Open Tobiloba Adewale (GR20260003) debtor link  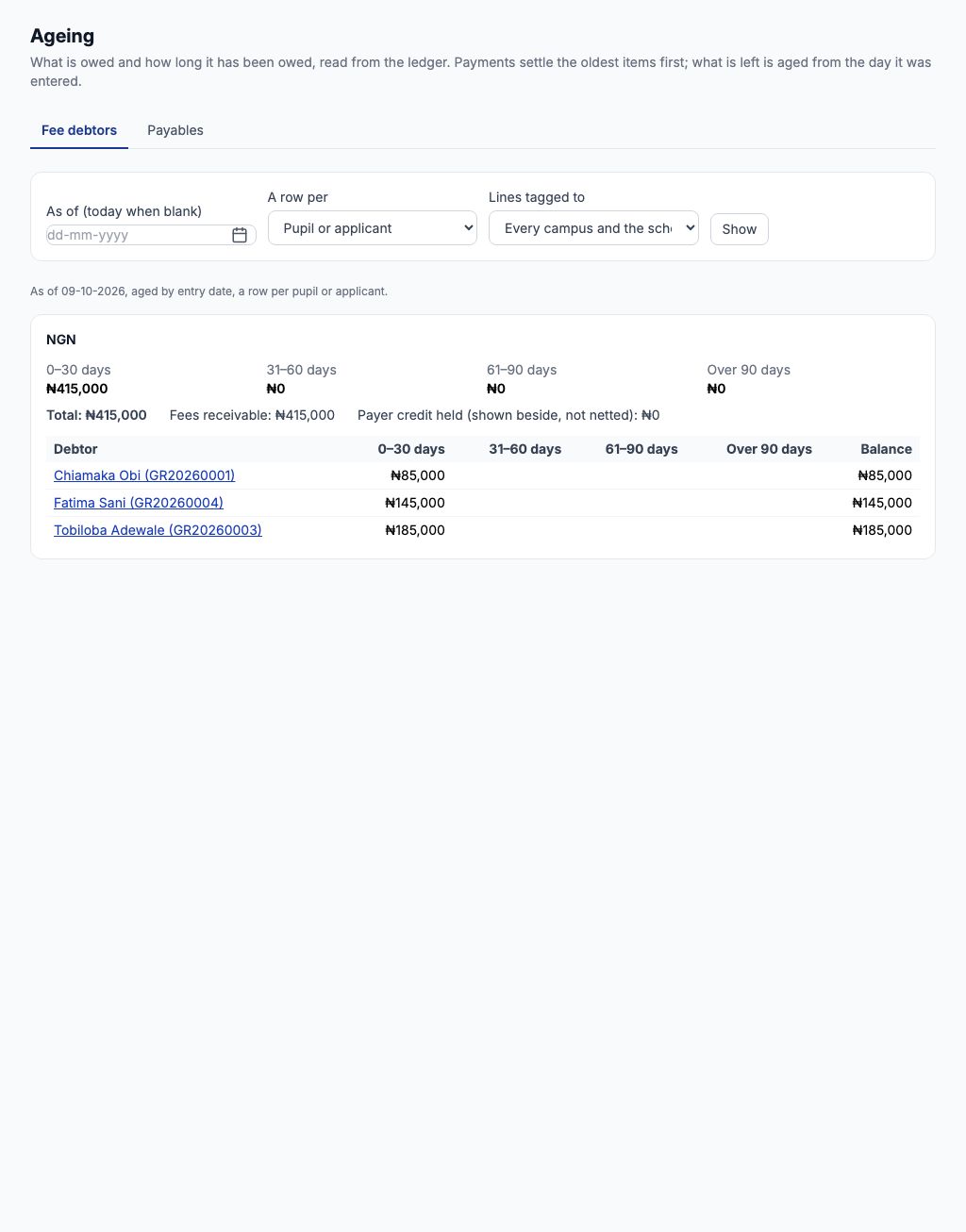(158, 530)
